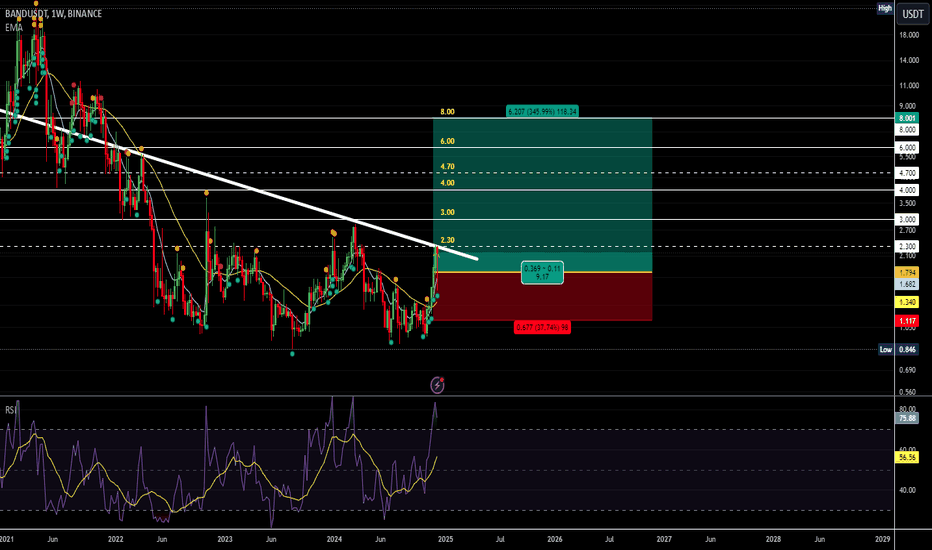
Task: Click the red 1.117 stop price tag
Action: tap(907, 321)
